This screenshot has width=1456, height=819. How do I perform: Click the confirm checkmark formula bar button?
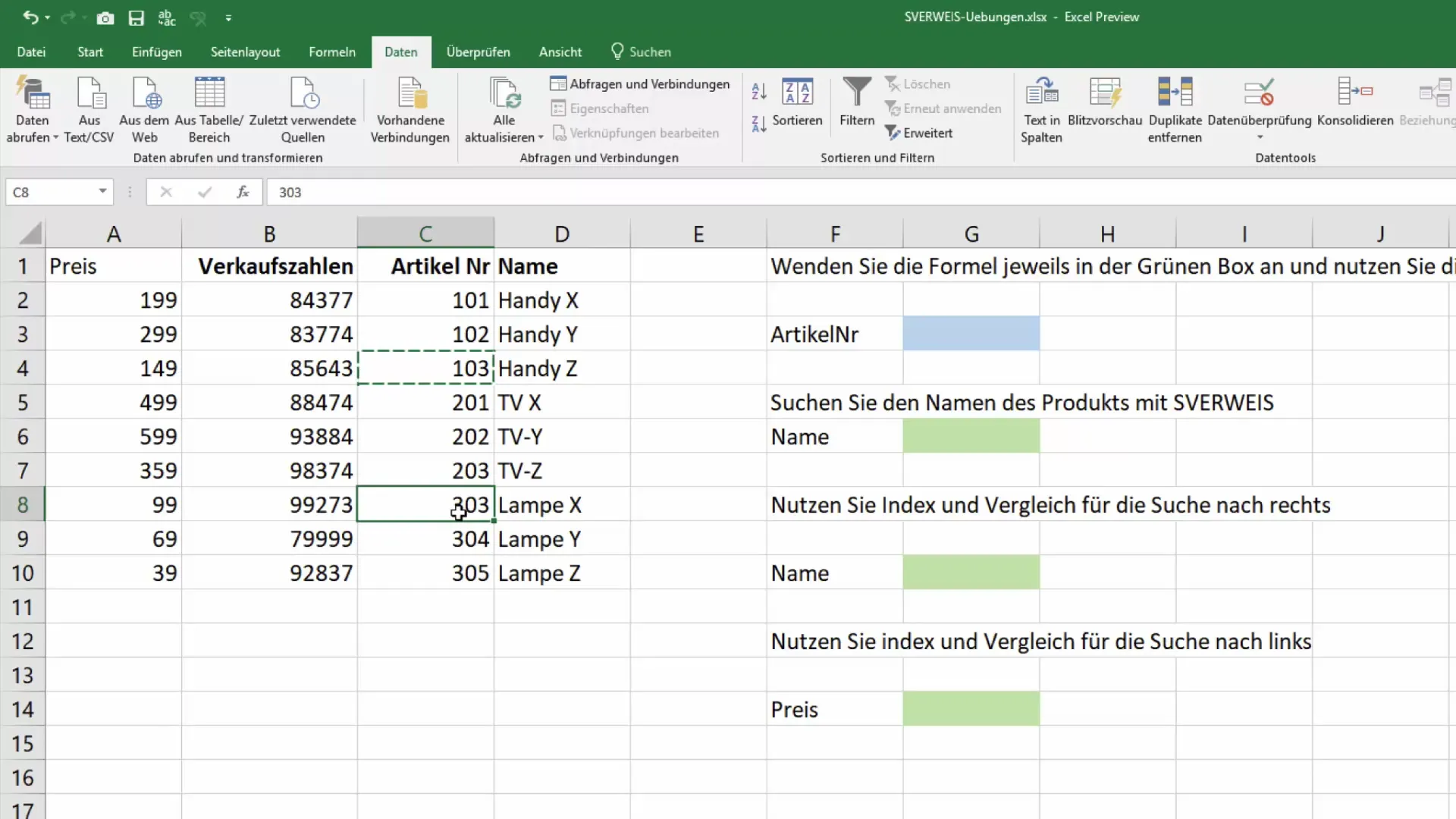coord(204,192)
